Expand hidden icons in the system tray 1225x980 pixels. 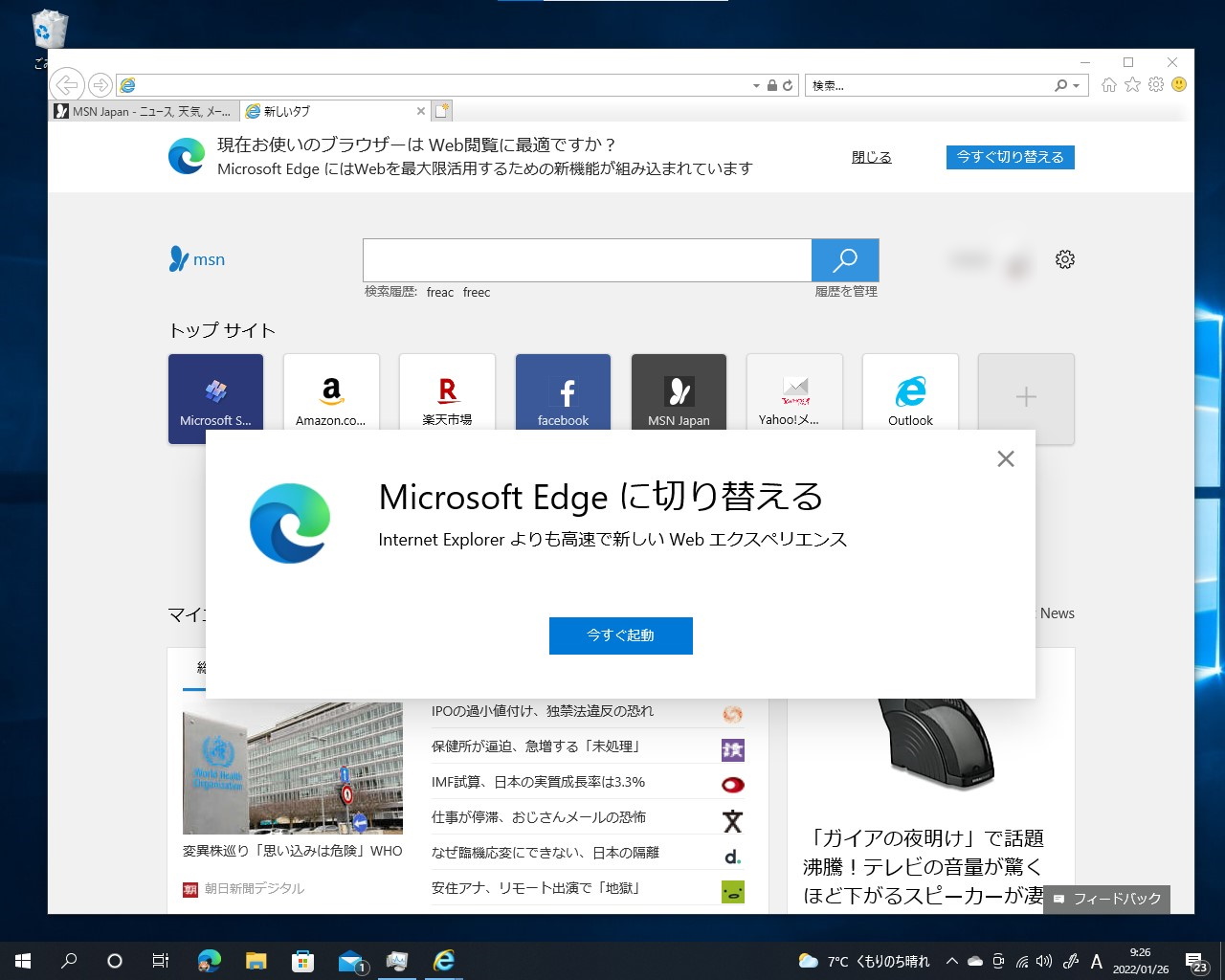[x=951, y=961]
